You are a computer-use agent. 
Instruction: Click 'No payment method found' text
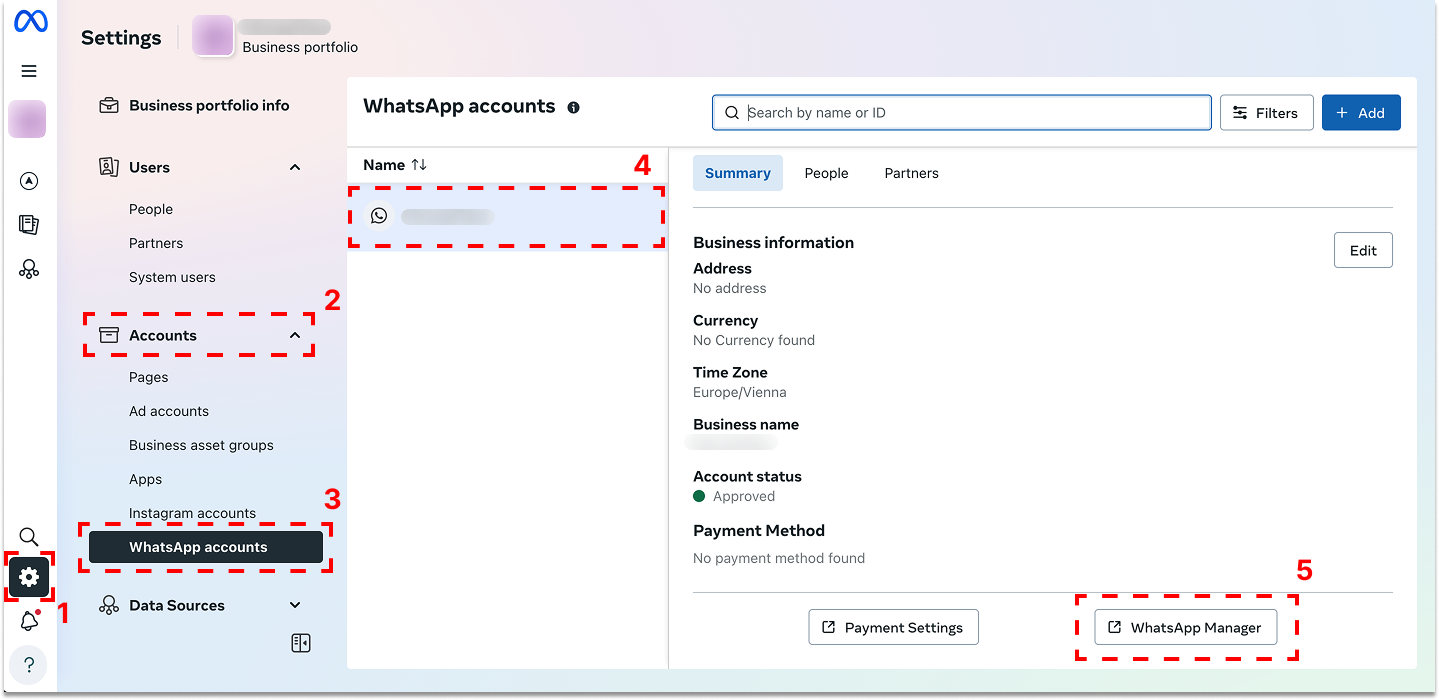779,558
